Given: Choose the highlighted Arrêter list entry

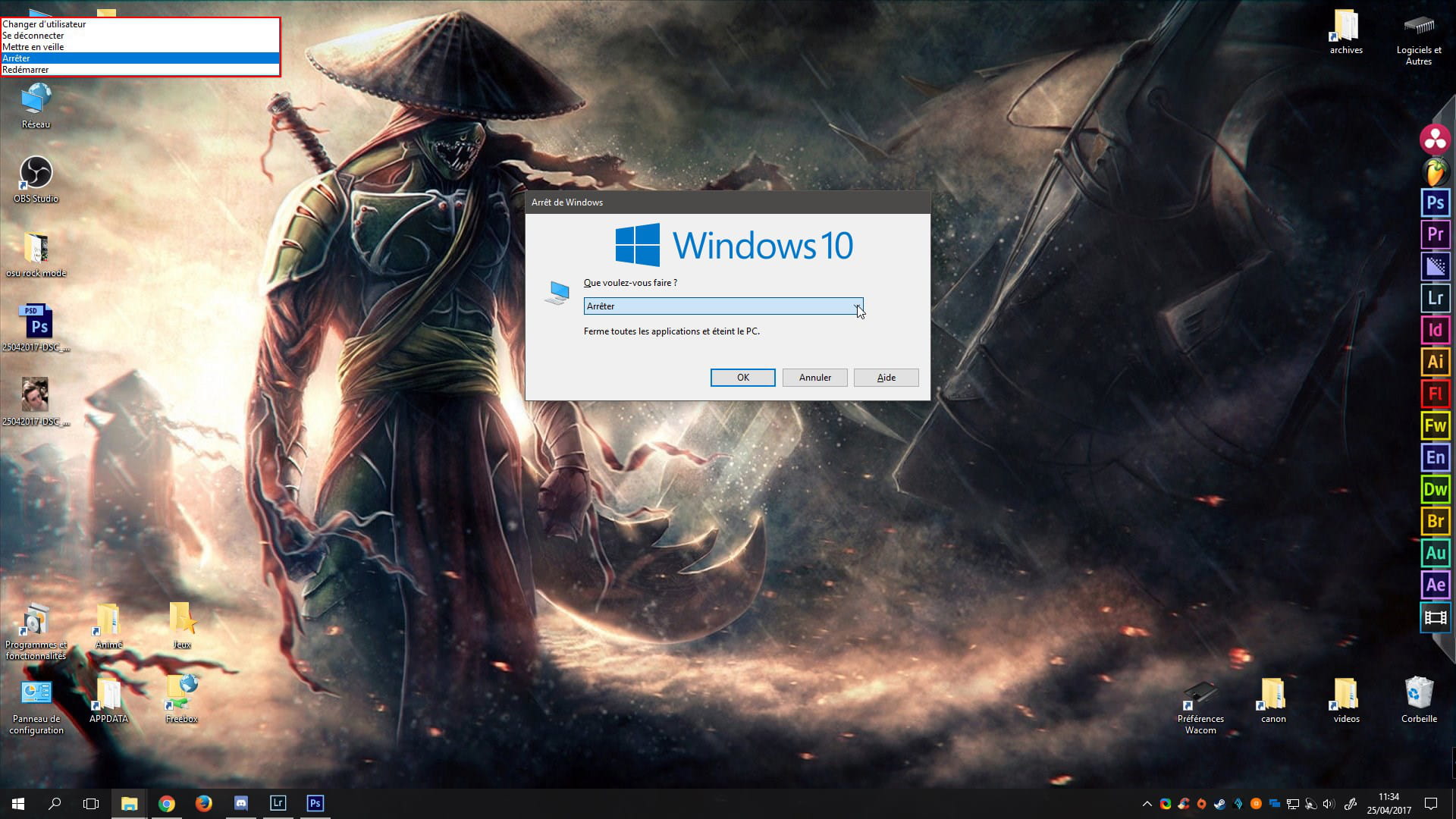Looking at the screenshot, I should 140,58.
